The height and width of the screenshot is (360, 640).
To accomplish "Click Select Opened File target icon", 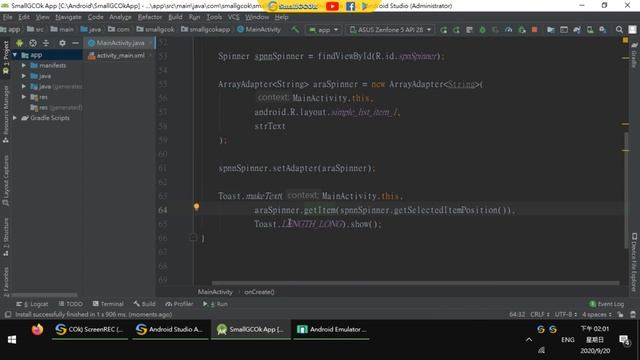I will 33,43.
